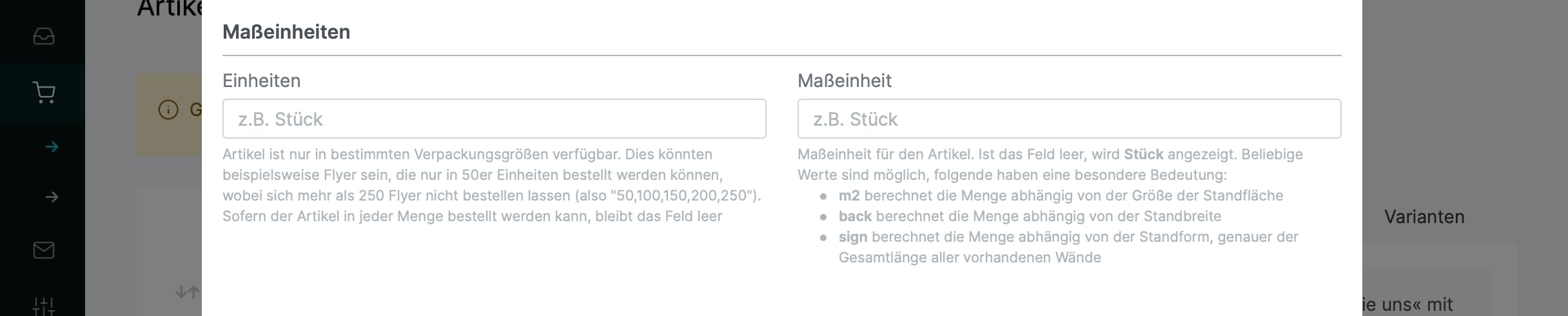Click the Maßeinheit field label

point(844,81)
